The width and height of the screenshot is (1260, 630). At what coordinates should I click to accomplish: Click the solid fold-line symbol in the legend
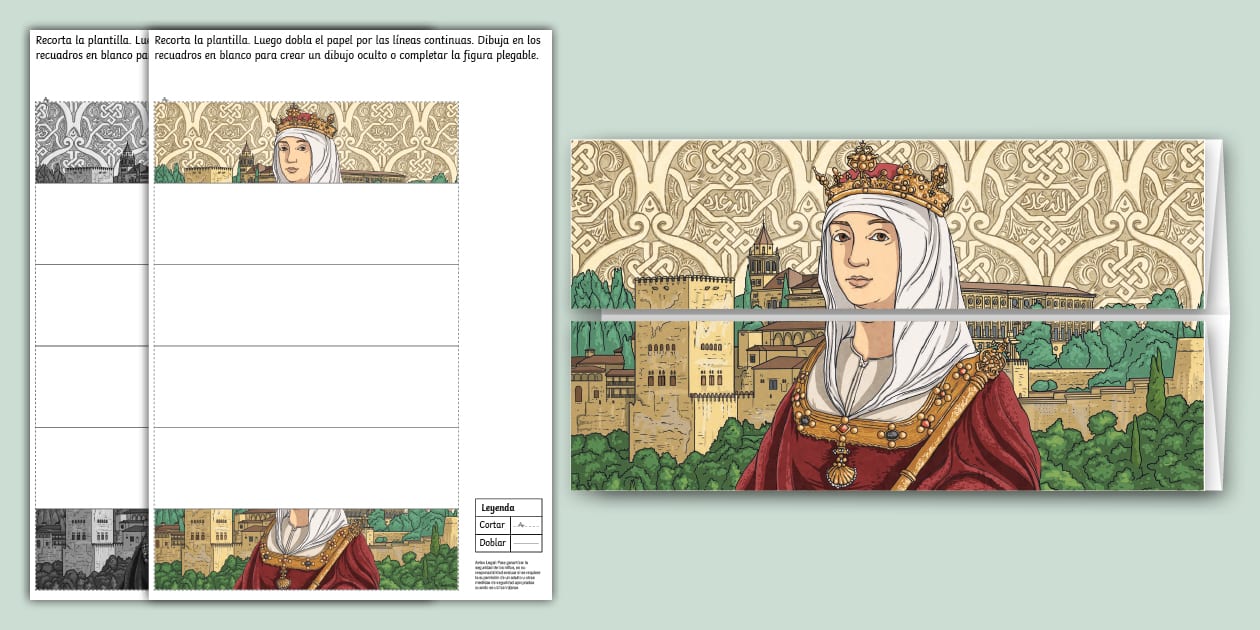point(525,543)
